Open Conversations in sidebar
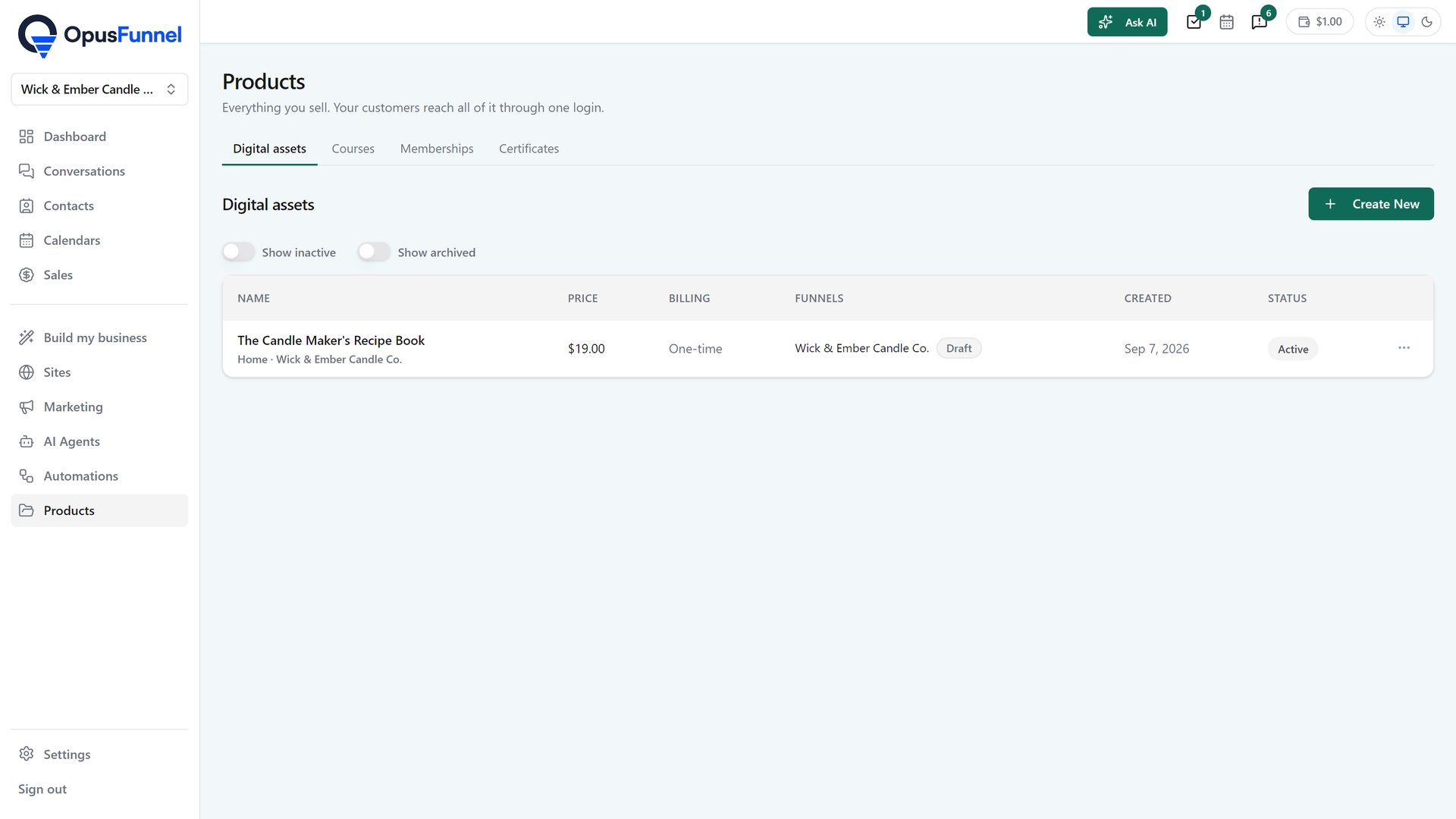 pos(99,171)
